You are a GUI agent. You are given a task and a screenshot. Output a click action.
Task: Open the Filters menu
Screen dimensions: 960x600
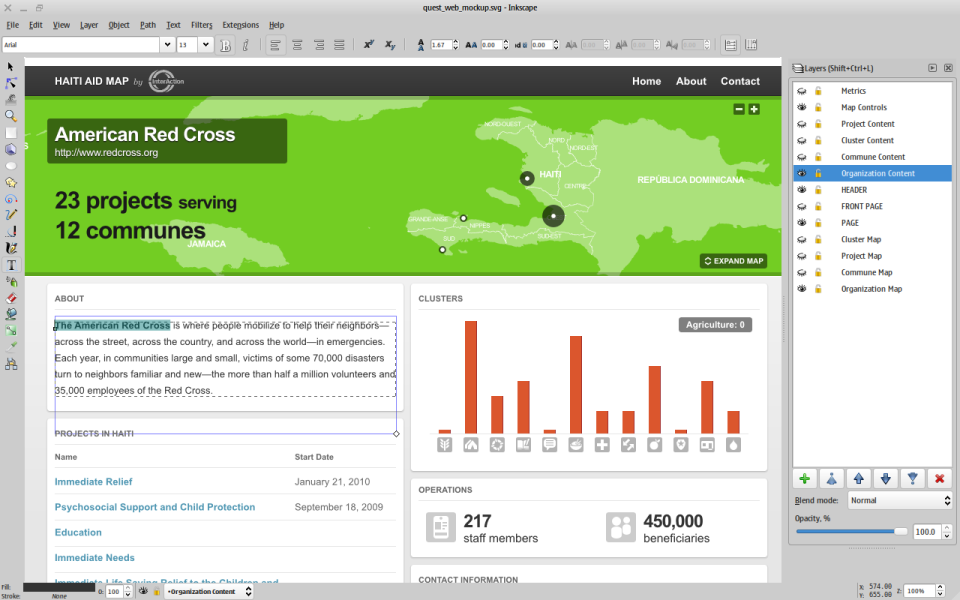pyautogui.click(x=202, y=25)
